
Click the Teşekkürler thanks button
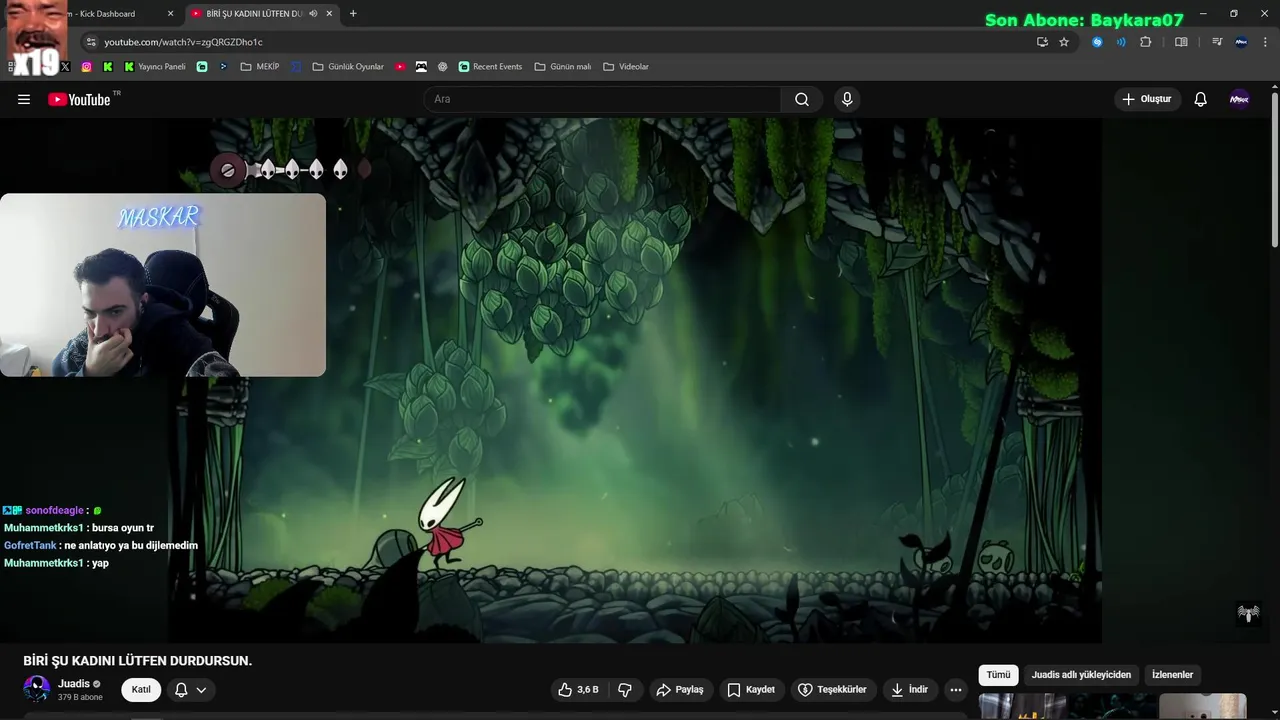832,690
